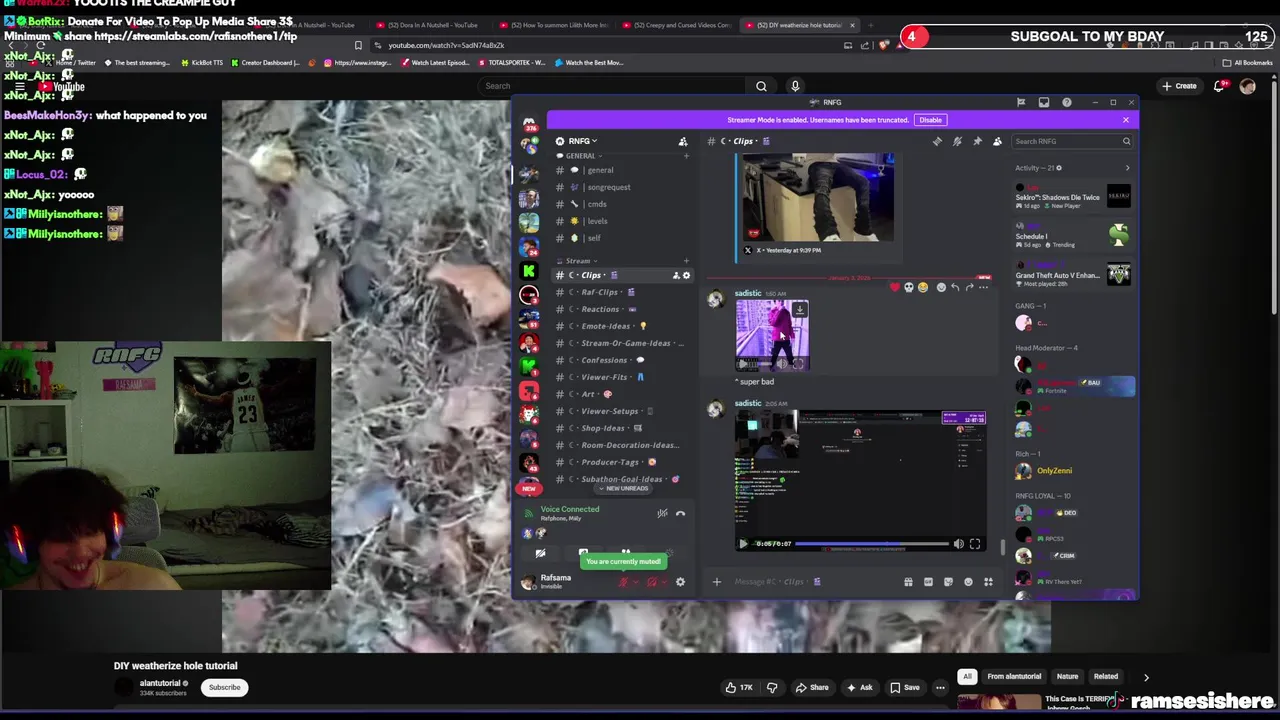Open the levels channel
Viewport: 1280px width, 720px height.
pos(622,221)
